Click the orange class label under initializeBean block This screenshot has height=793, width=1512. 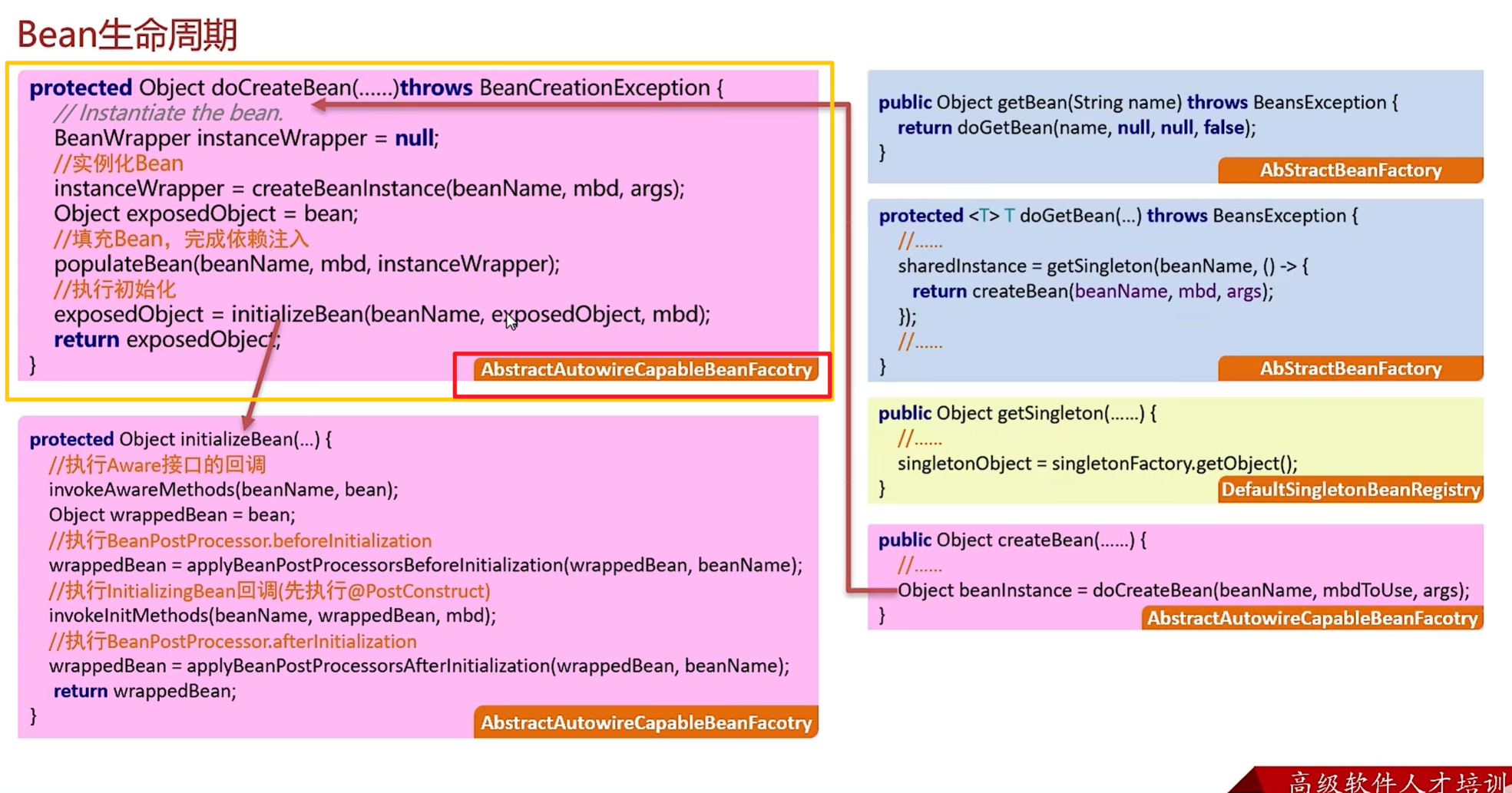pos(645,723)
